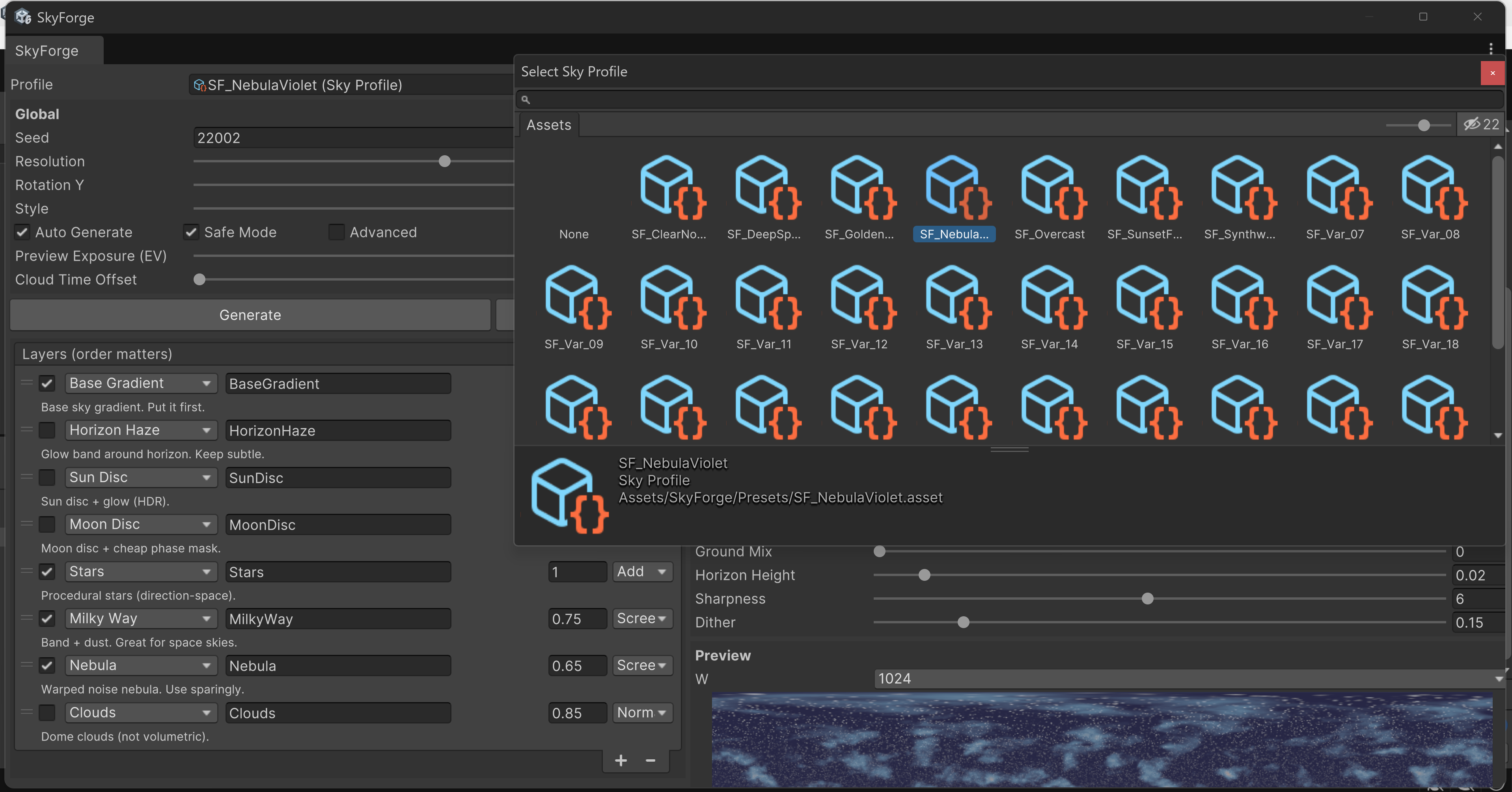
Task: Enable the Advanced checkbox
Action: coord(336,232)
